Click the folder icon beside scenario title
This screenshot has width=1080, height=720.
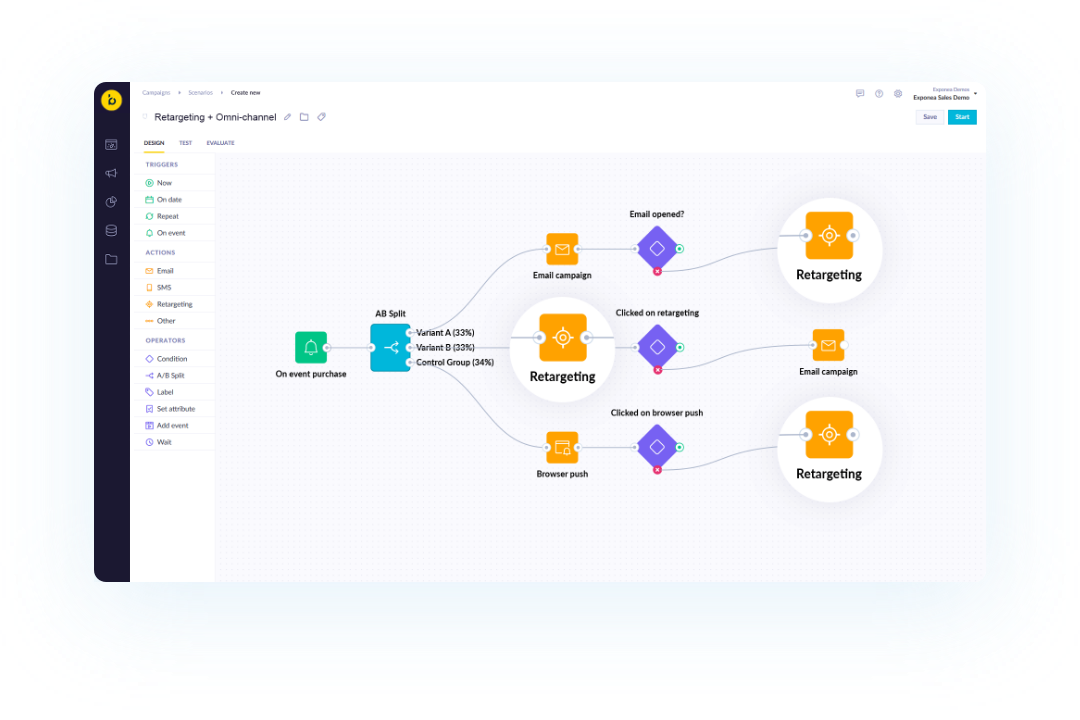coord(304,117)
